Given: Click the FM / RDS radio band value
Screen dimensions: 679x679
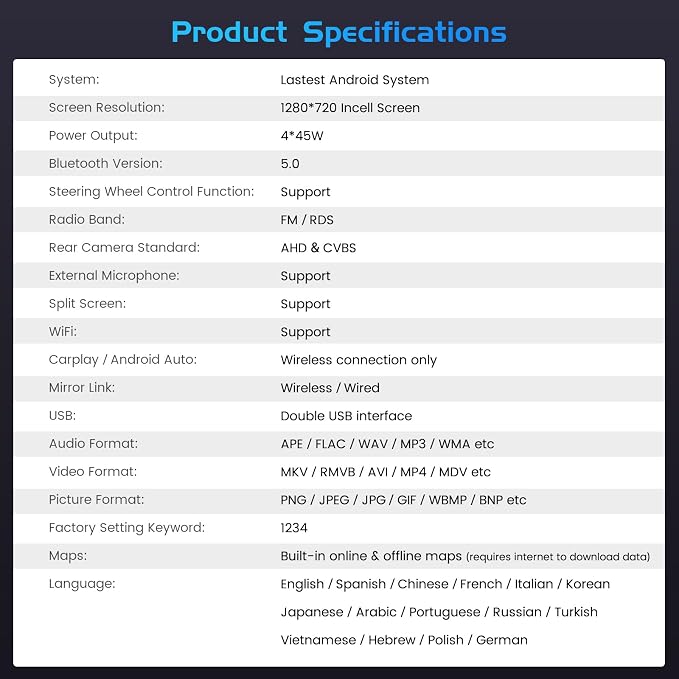Looking at the screenshot, I should pyautogui.click(x=307, y=220).
